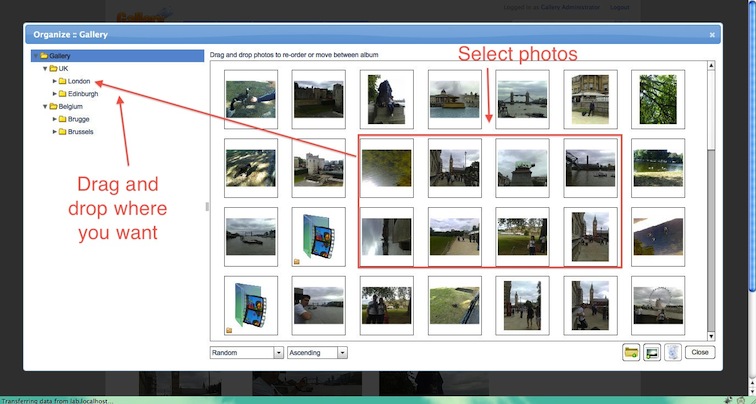
Task: Select the Gallery album in the tree
Action: tap(118, 56)
